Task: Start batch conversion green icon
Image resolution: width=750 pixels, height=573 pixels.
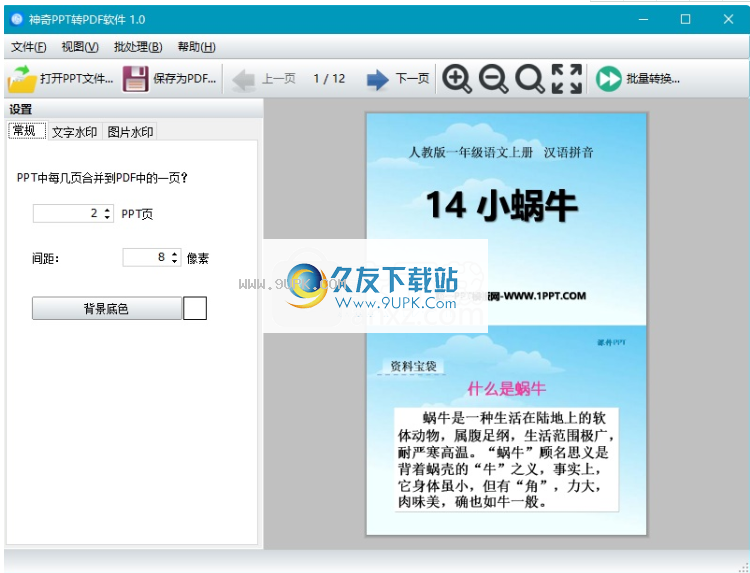Action: coord(608,79)
